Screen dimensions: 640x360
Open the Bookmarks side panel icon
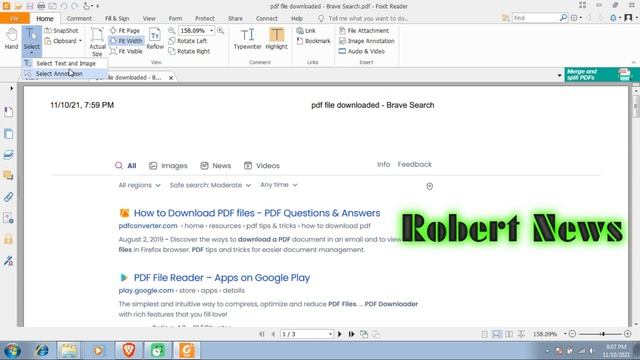tap(9, 112)
